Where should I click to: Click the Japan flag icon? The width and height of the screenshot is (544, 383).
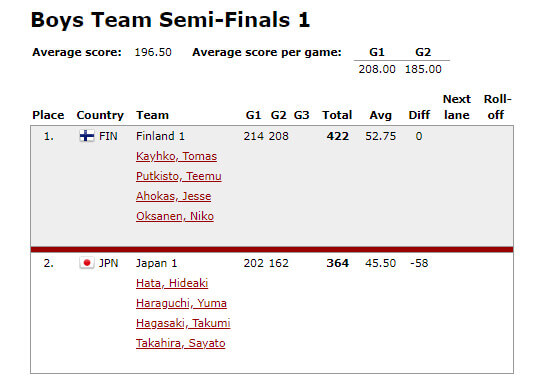tap(87, 263)
